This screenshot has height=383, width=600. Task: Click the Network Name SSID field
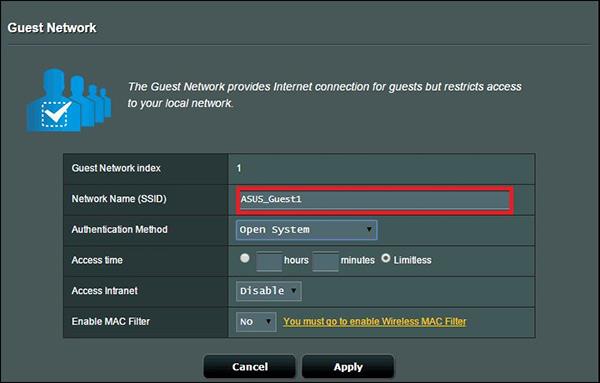(375, 199)
